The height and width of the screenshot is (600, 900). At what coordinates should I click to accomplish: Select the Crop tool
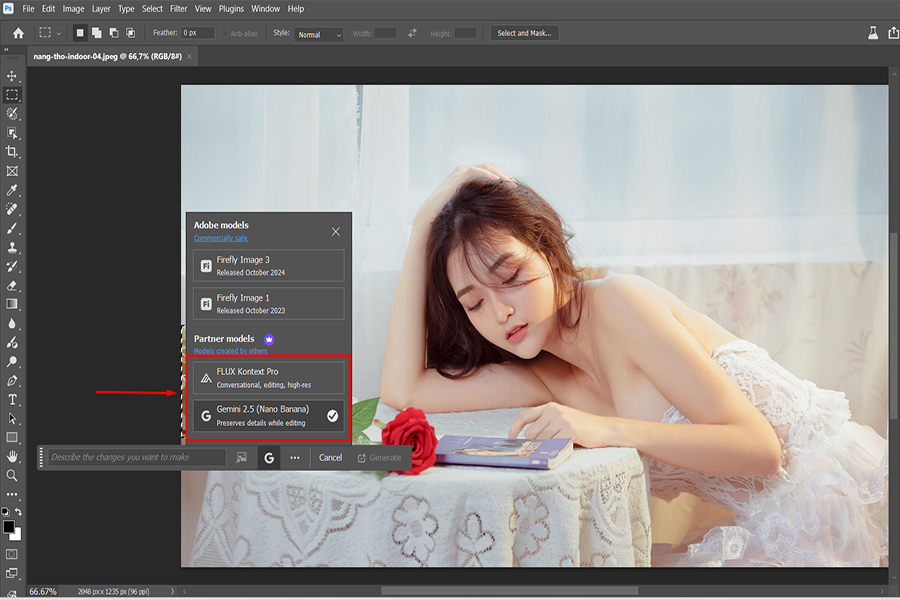pos(12,152)
